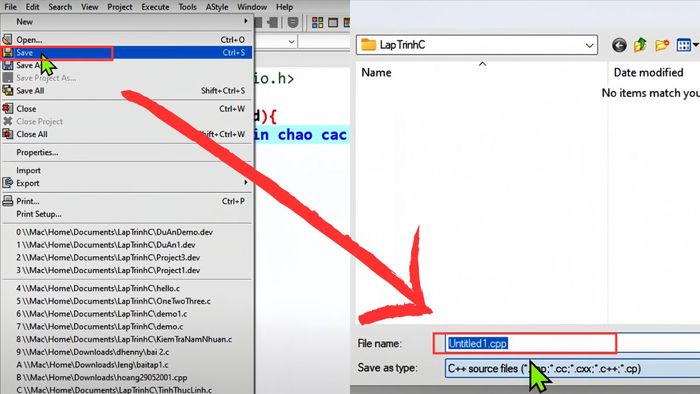Screen dimensions: 700x394
Task: Open the view menu icon in the save dialog
Action: click(687, 45)
